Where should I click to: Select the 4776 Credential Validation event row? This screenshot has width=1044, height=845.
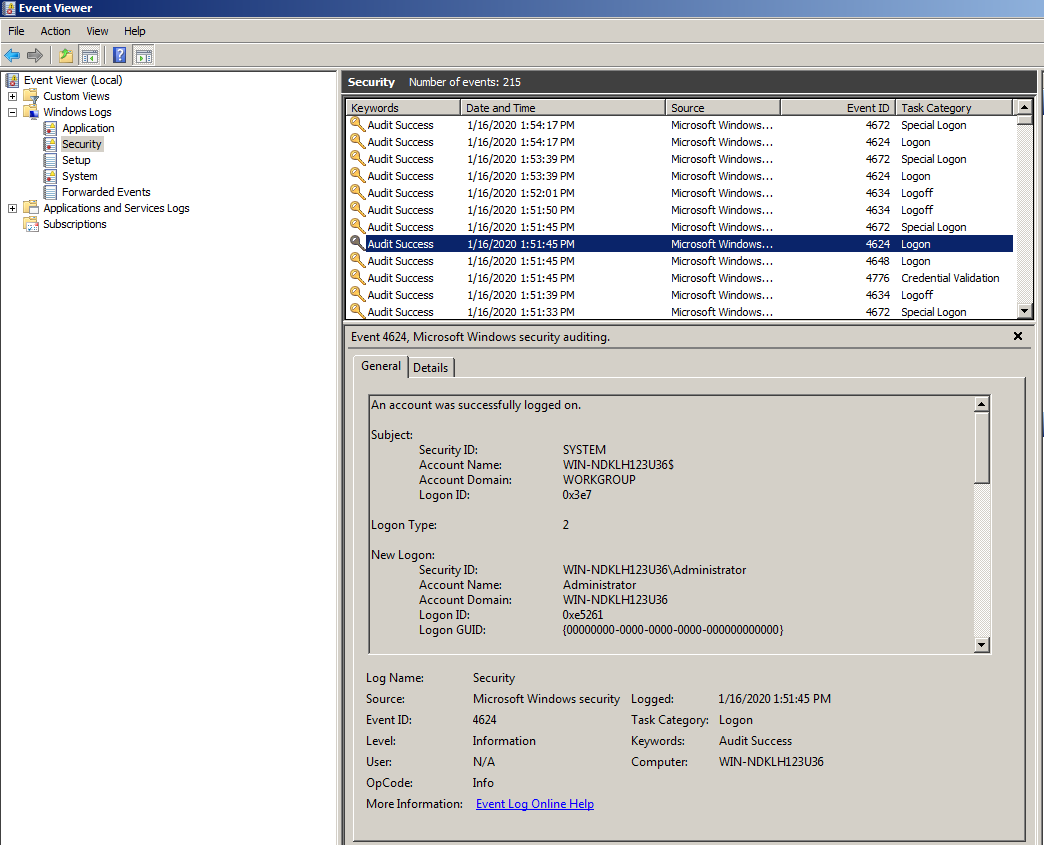(x=680, y=278)
